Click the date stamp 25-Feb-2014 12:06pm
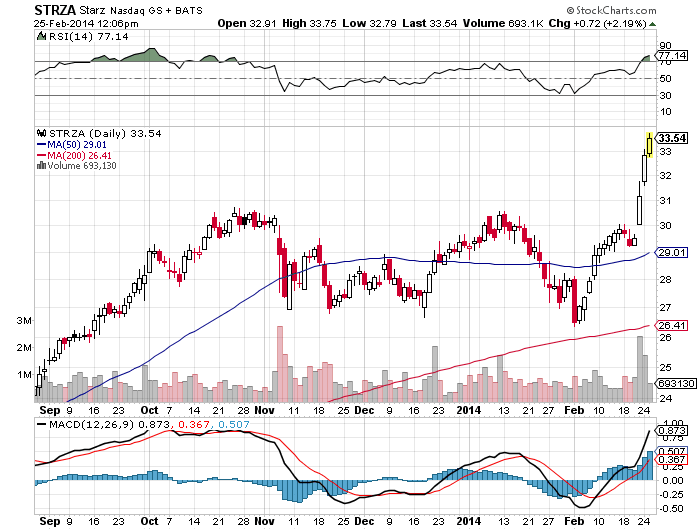The height and width of the screenshot is (530, 700). 86,24
